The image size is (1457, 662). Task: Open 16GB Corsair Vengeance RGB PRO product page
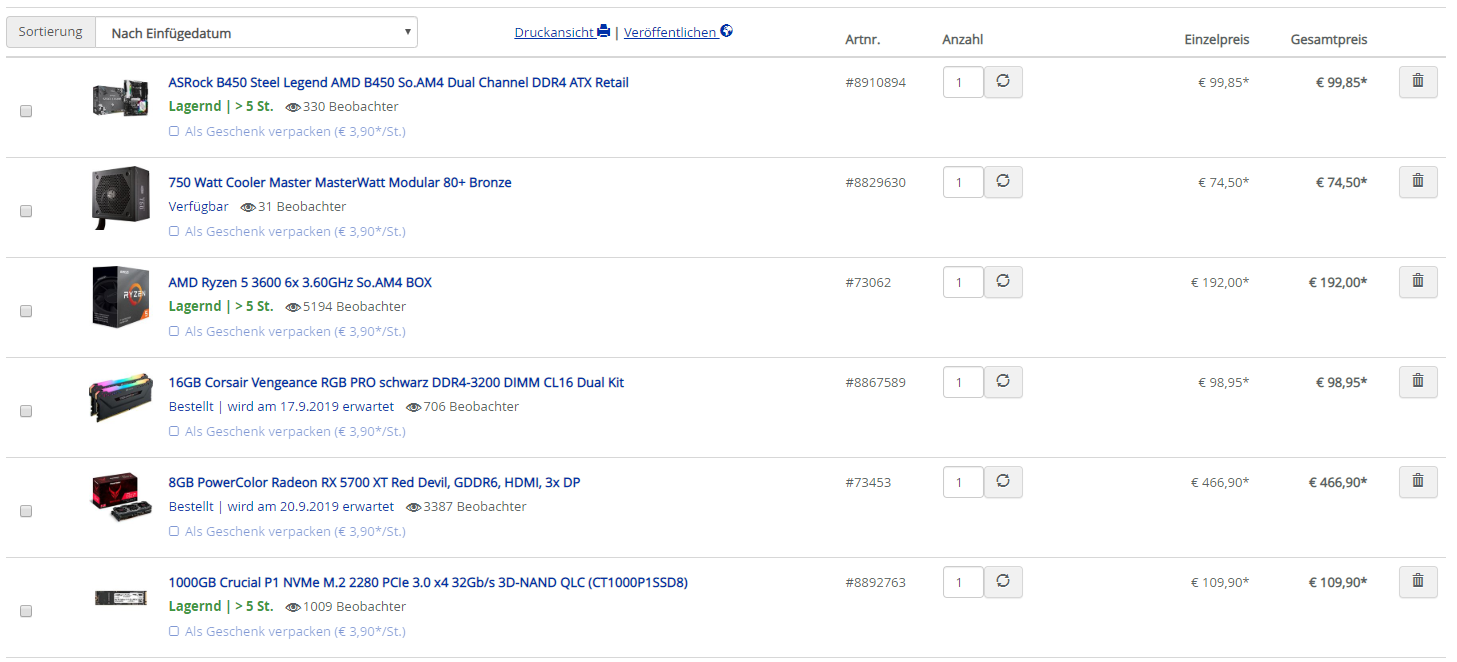point(396,382)
